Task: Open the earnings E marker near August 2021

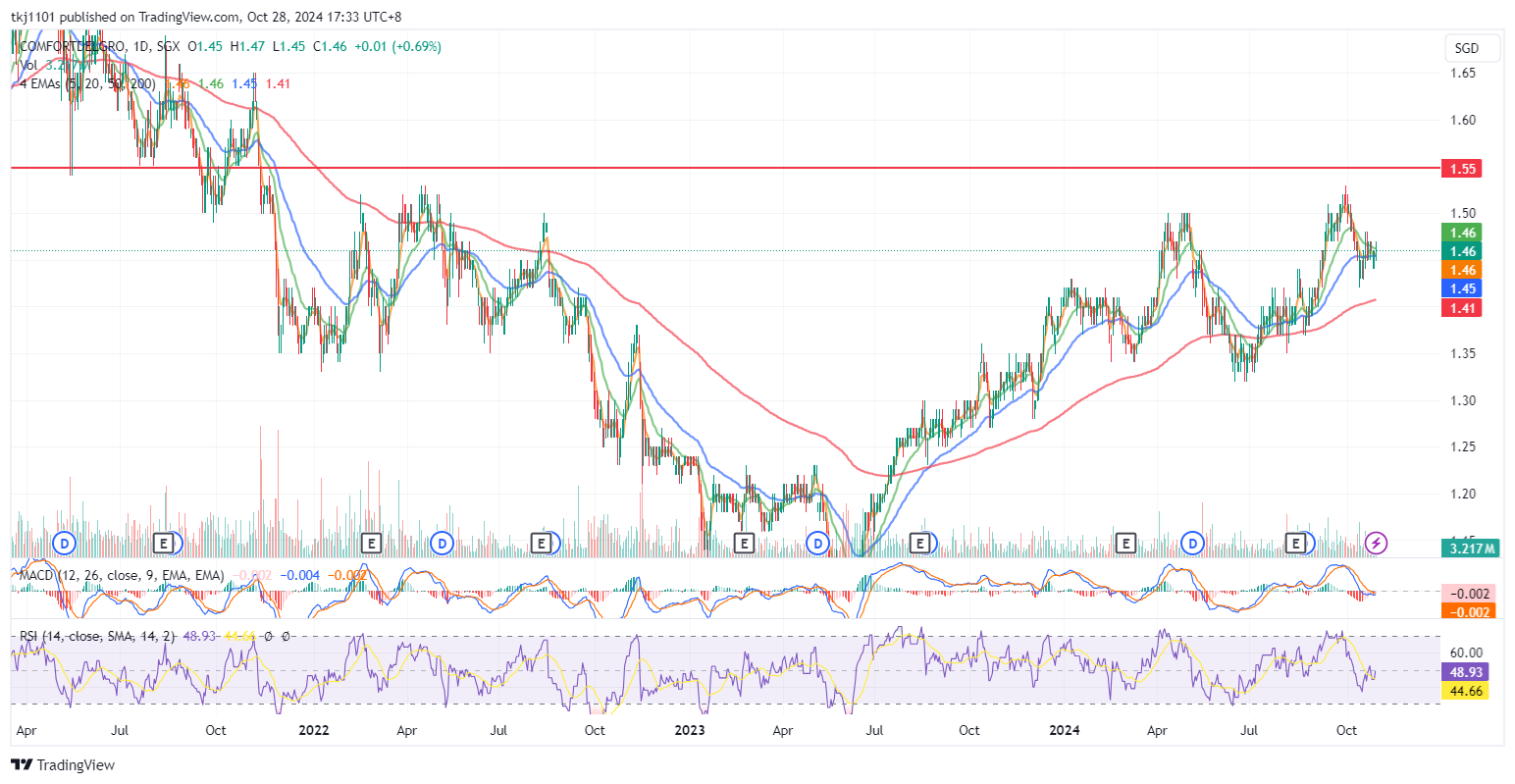Action: coord(166,543)
